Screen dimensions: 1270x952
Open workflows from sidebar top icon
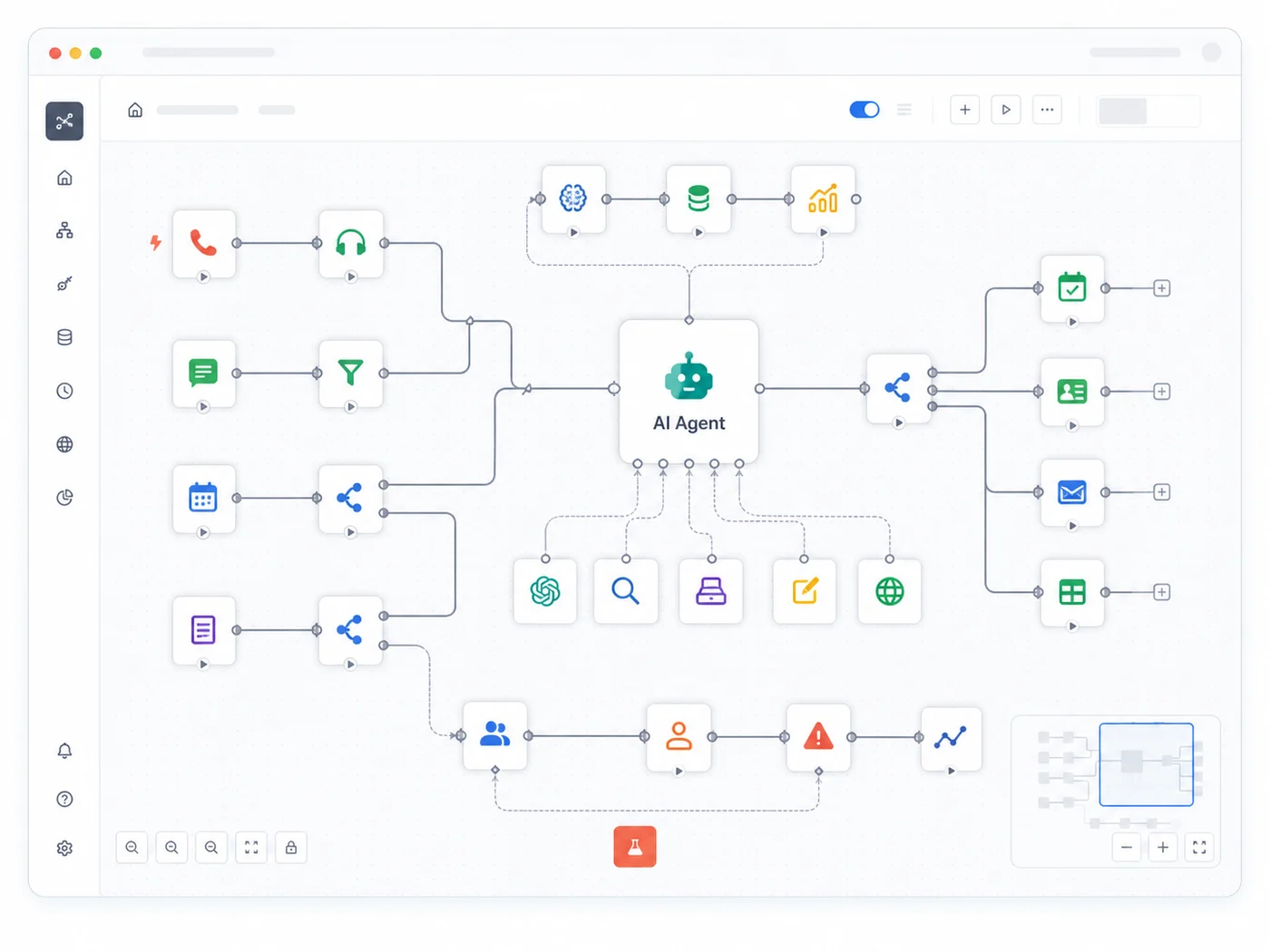[x=64, y=121]
